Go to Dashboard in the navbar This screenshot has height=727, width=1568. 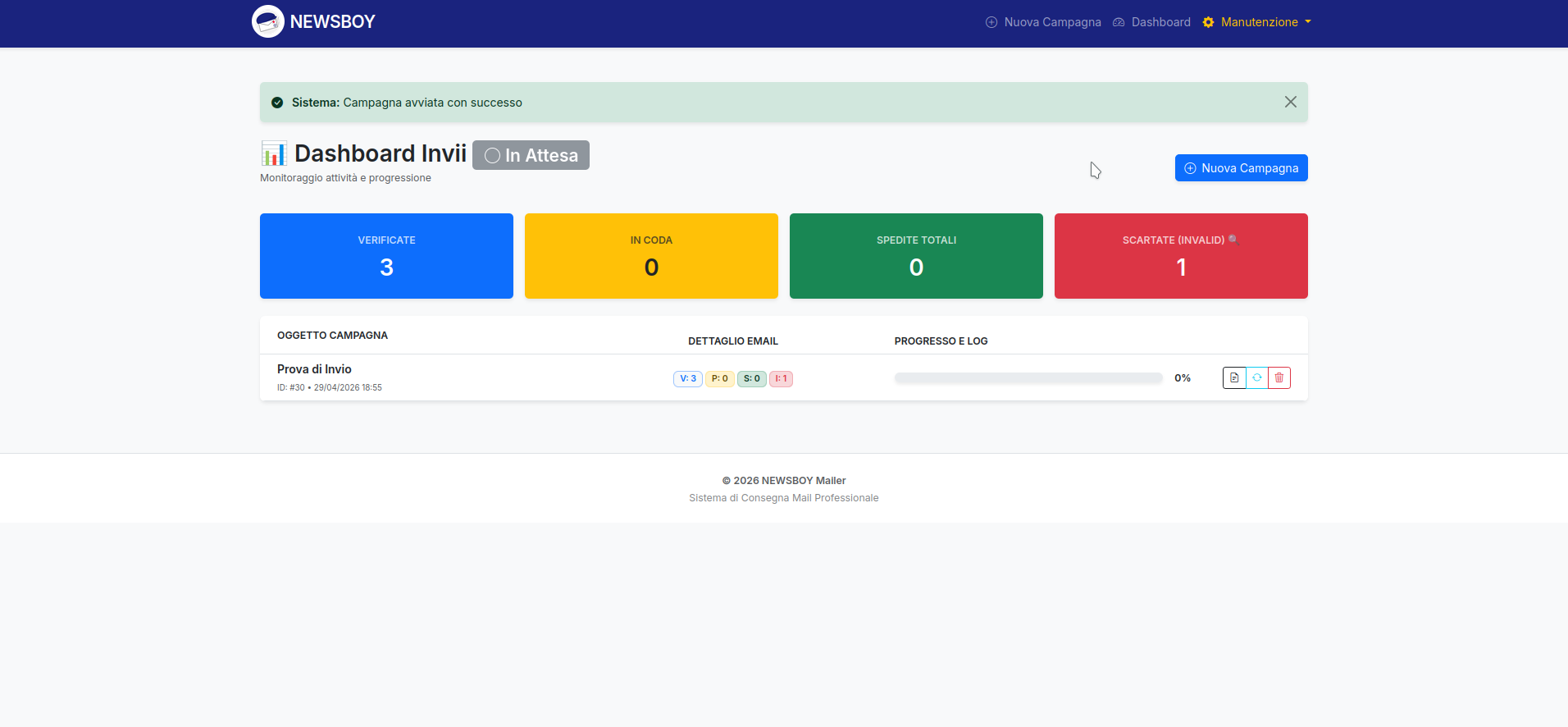[x=1151, y=22]
